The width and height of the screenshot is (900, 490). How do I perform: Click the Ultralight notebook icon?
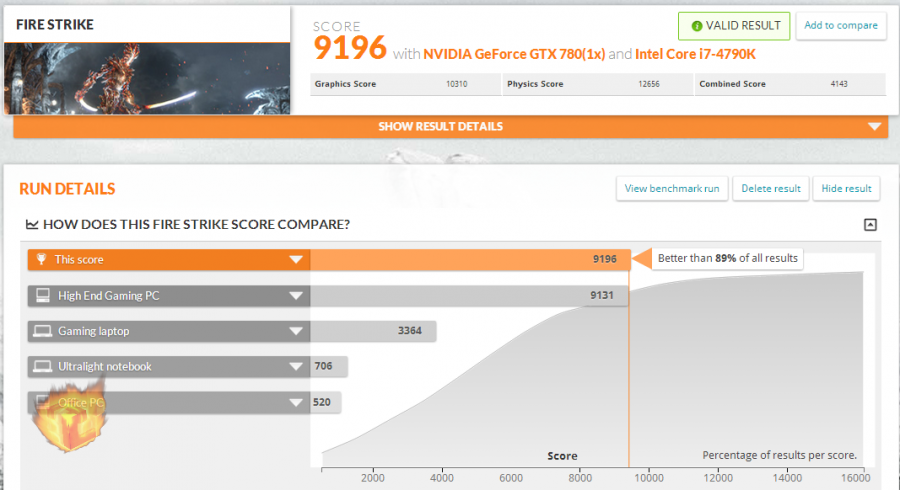pos(42,366)
